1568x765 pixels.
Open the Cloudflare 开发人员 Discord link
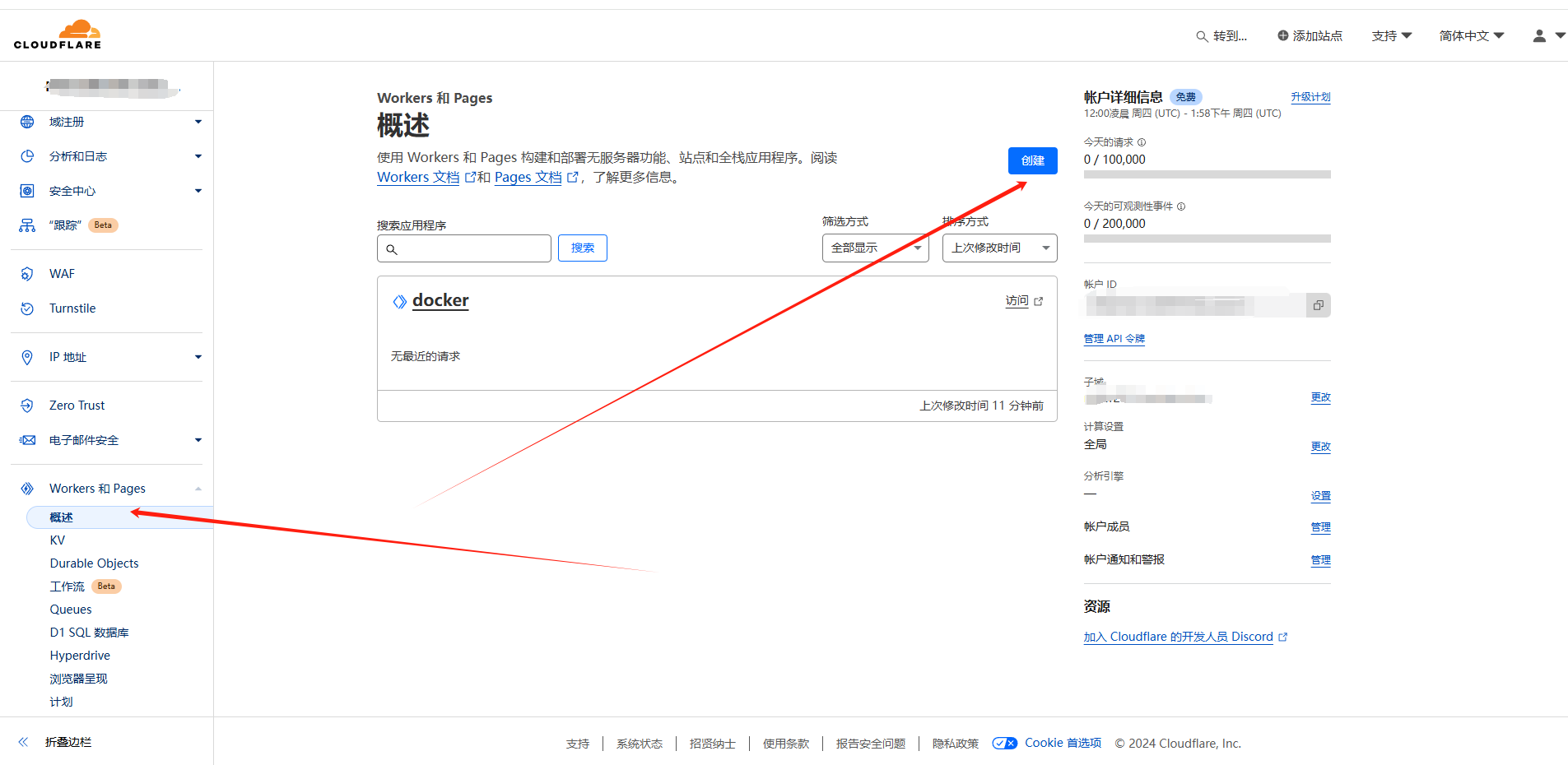pyautogui.click(x=1179, y=637)
